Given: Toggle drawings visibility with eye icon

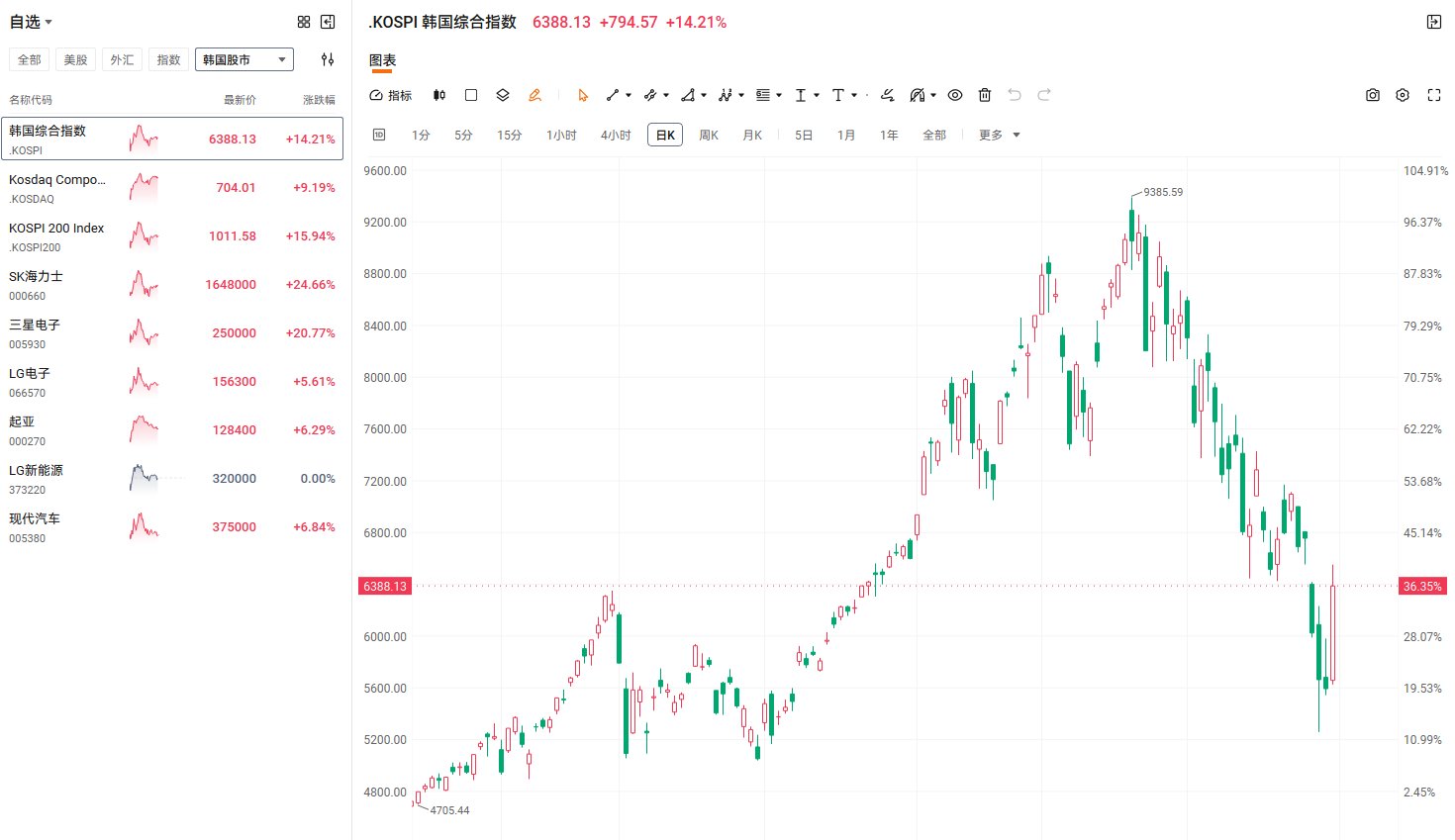Looking at the screenshot, I should pos(955,95).
